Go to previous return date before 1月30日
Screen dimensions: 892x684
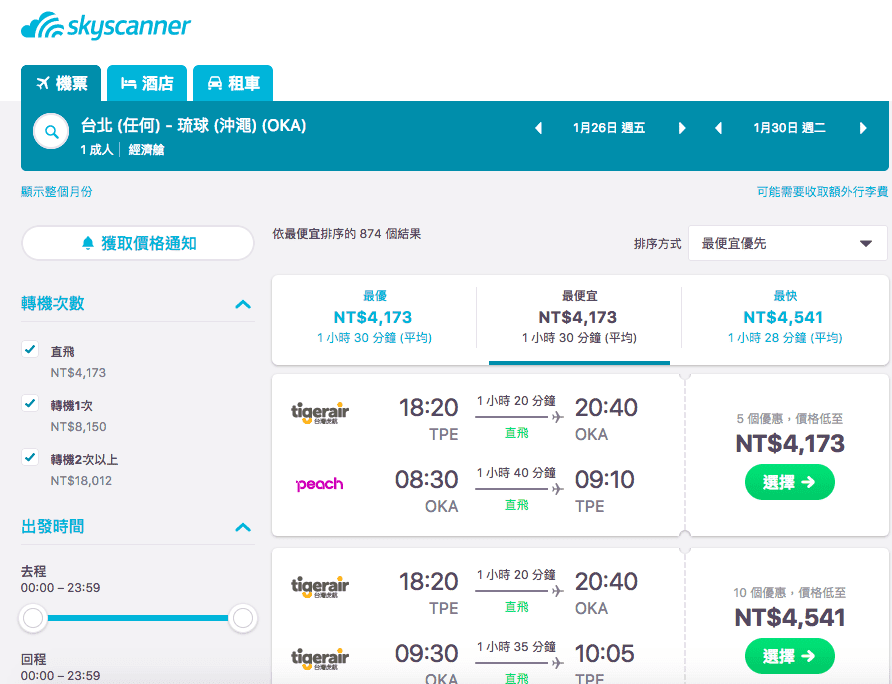pyautogui.click(x=718, y=128)
